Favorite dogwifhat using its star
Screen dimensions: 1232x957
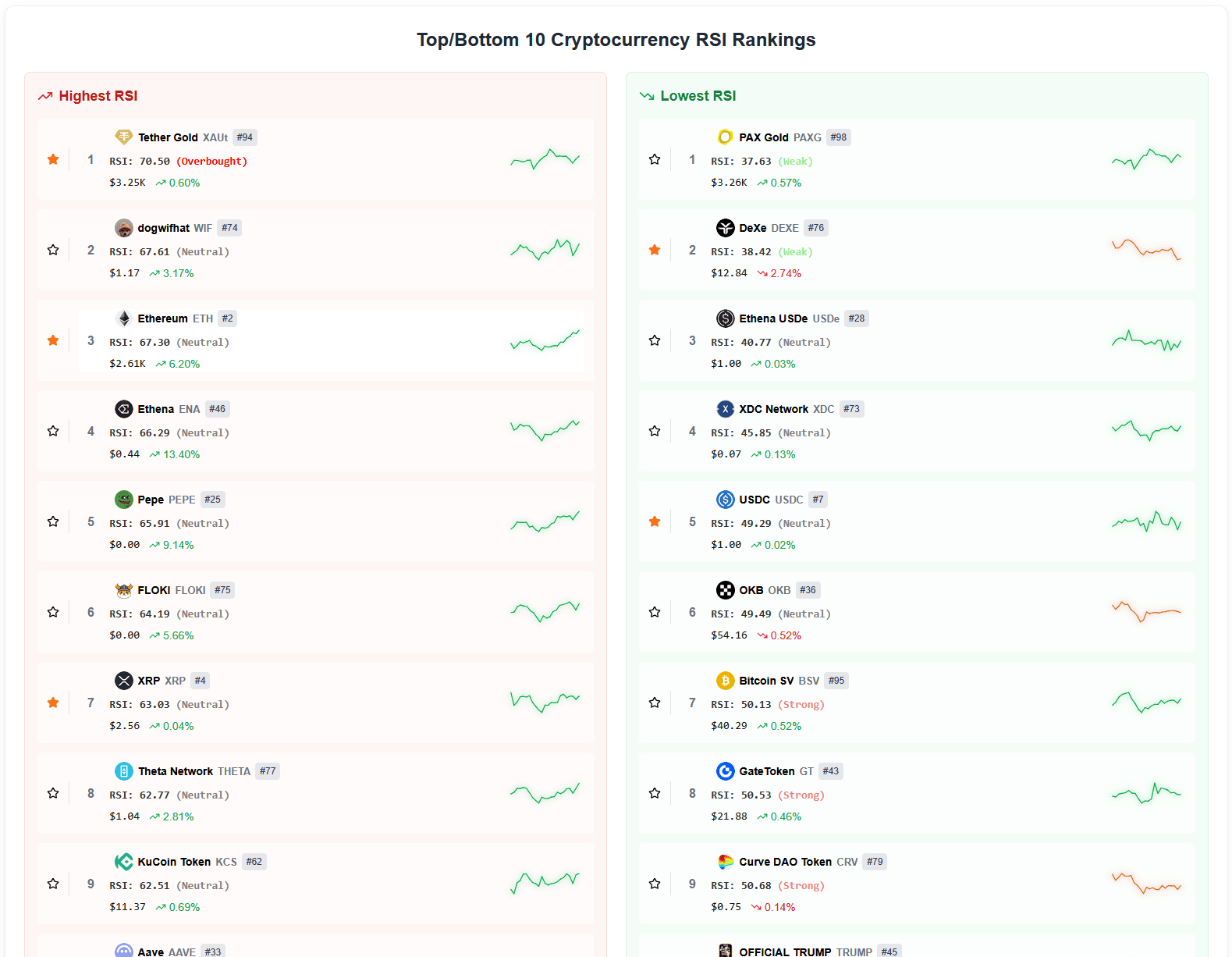53,250
